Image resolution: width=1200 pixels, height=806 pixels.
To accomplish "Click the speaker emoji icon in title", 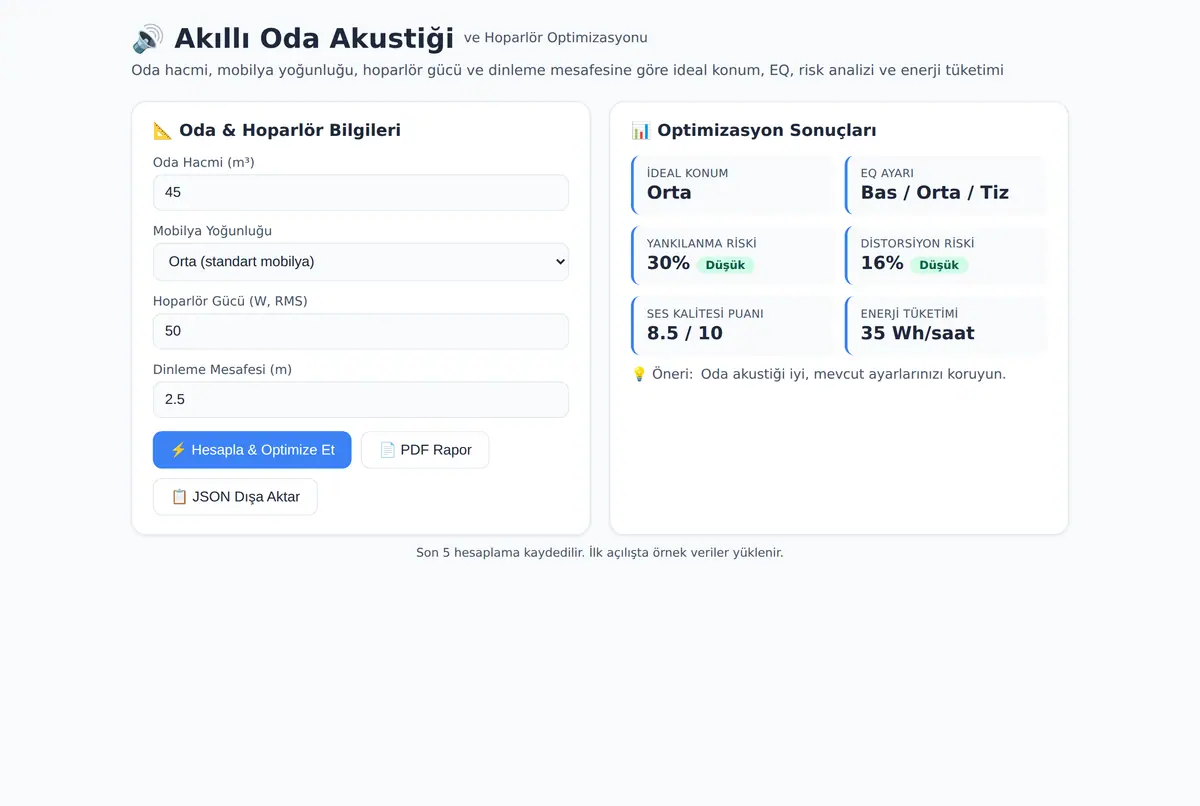I will [148, 39].
